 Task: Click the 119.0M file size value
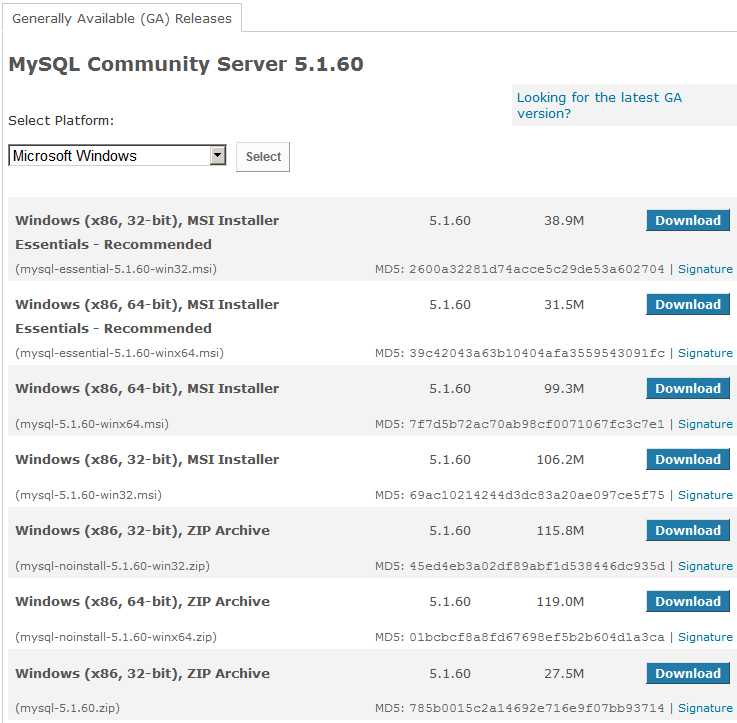560,602
